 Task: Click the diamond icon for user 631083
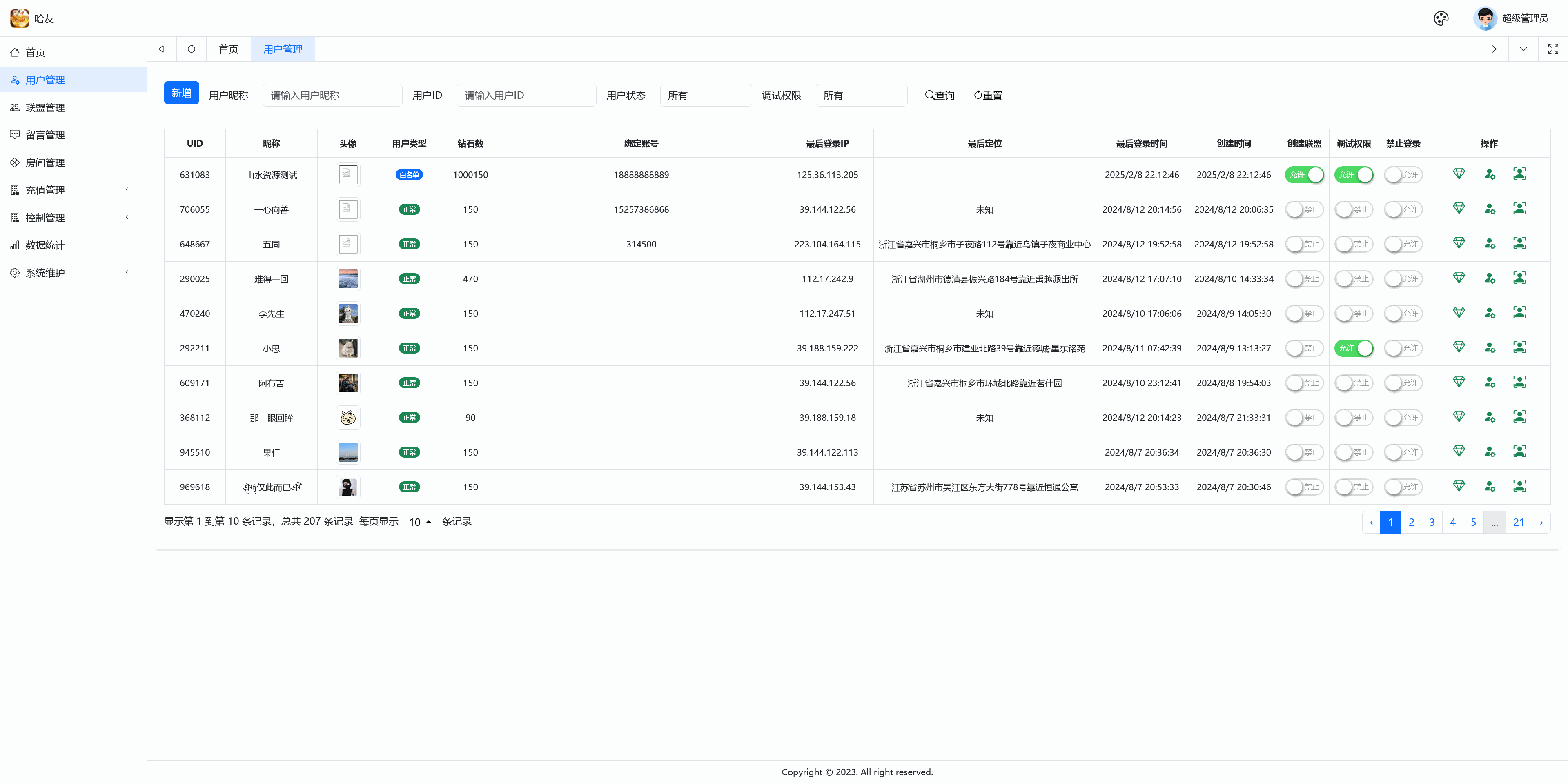(x=1459, y=174)
